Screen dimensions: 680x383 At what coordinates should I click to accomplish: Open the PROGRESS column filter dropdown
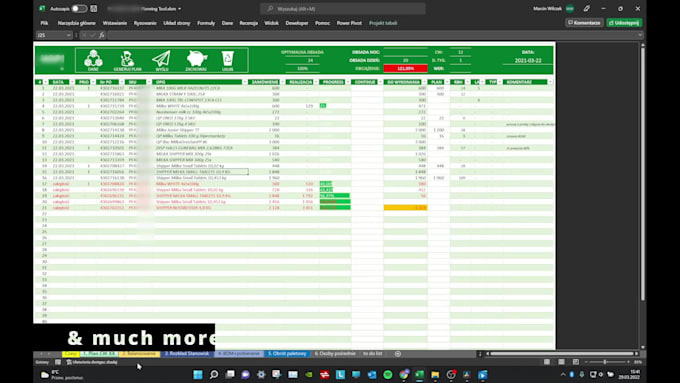click(347, 82)
